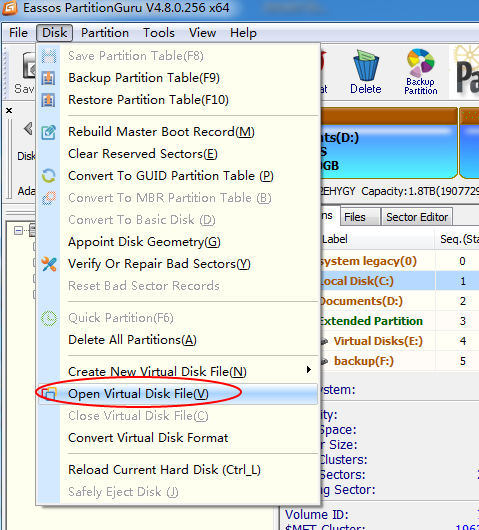
Task: Click the Label column header
Action: (x=377, y=239)
